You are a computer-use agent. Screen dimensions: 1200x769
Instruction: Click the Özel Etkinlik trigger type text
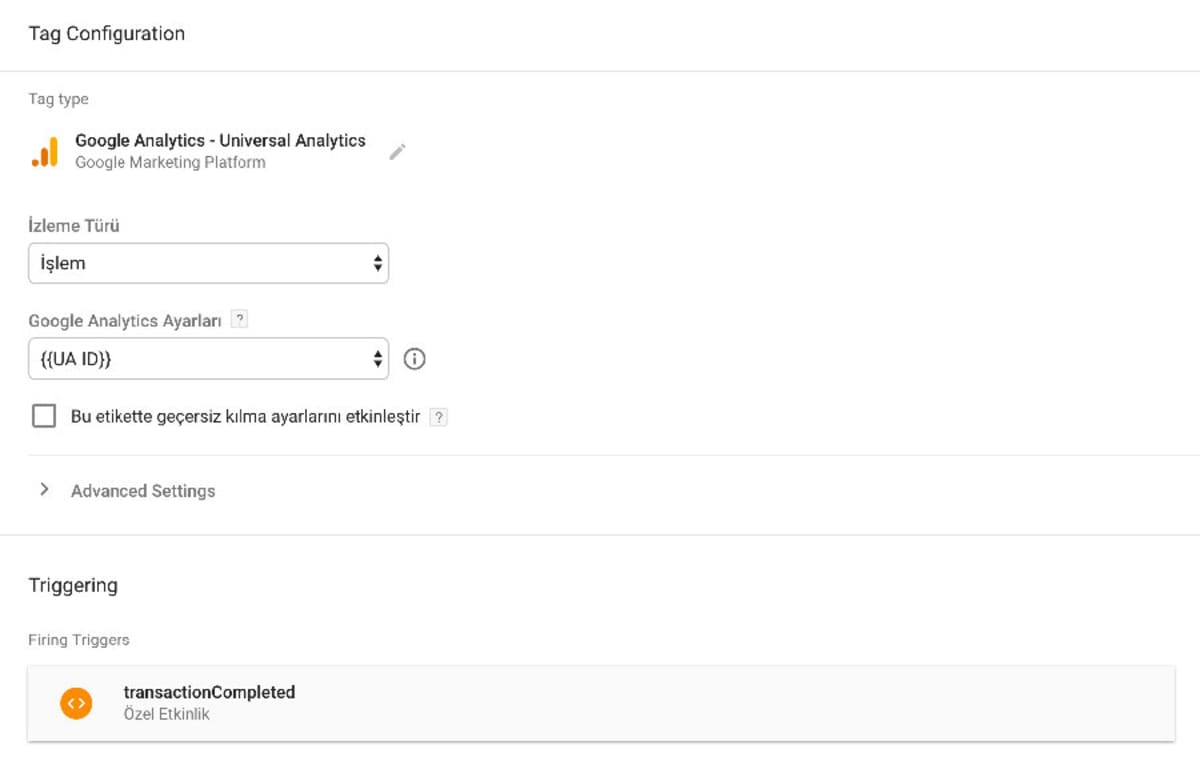(x=166, y=714)
